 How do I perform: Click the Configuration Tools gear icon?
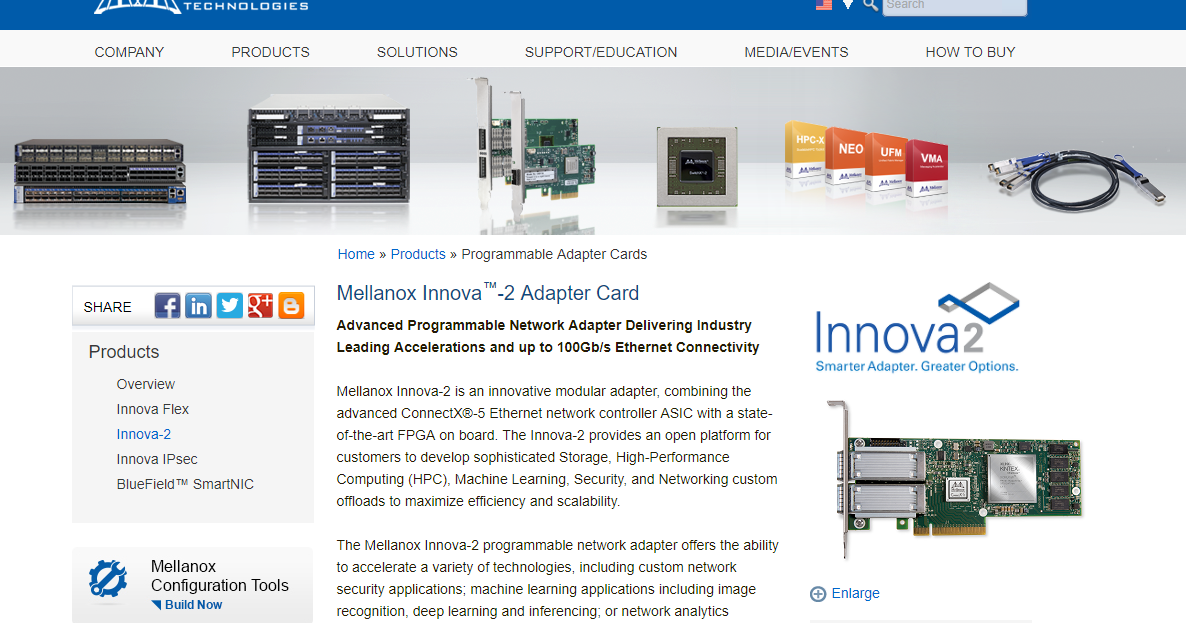pyautogui.click(x=107, y=579)
